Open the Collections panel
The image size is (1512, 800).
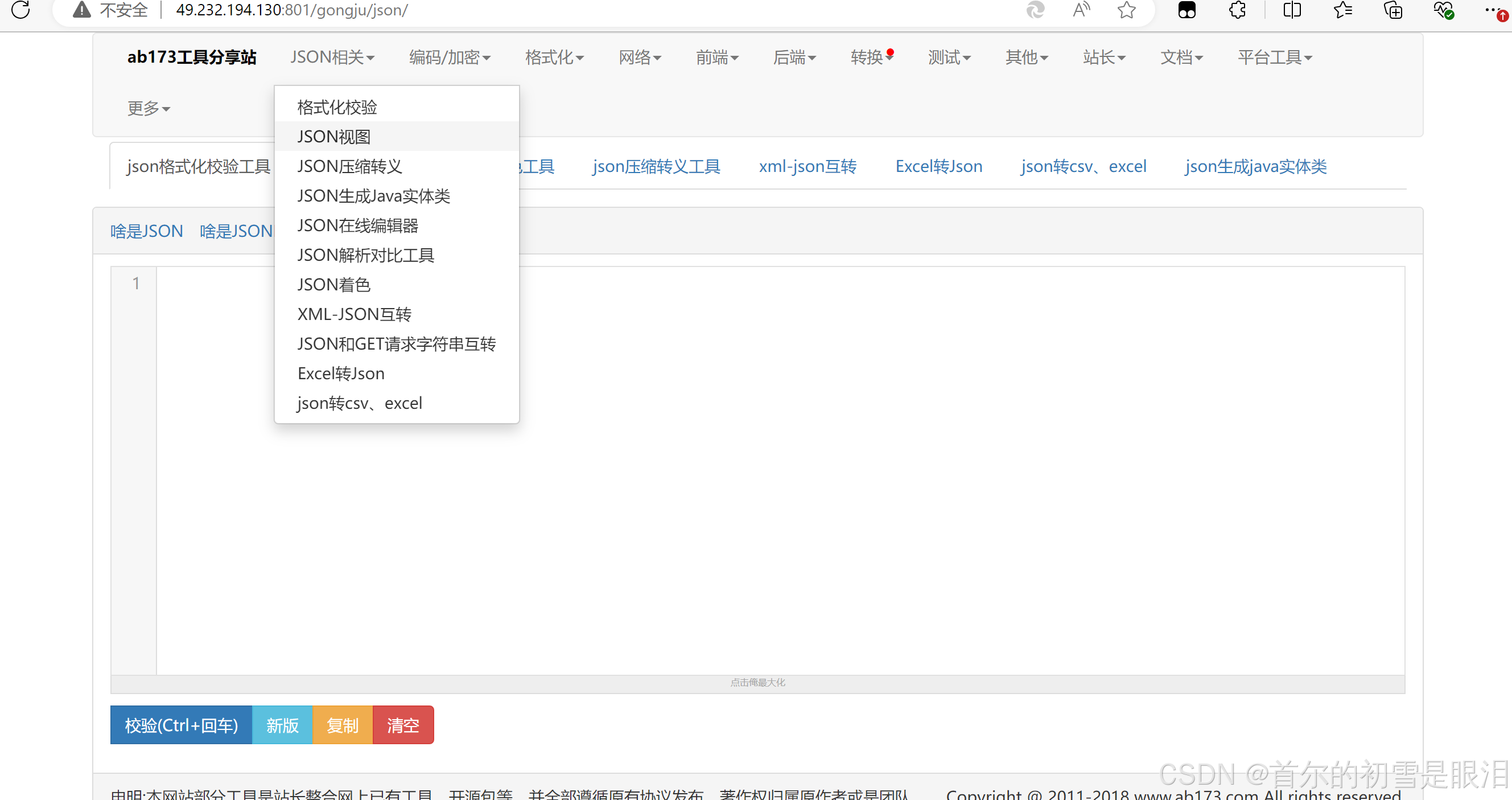[x=1394, y=10]
